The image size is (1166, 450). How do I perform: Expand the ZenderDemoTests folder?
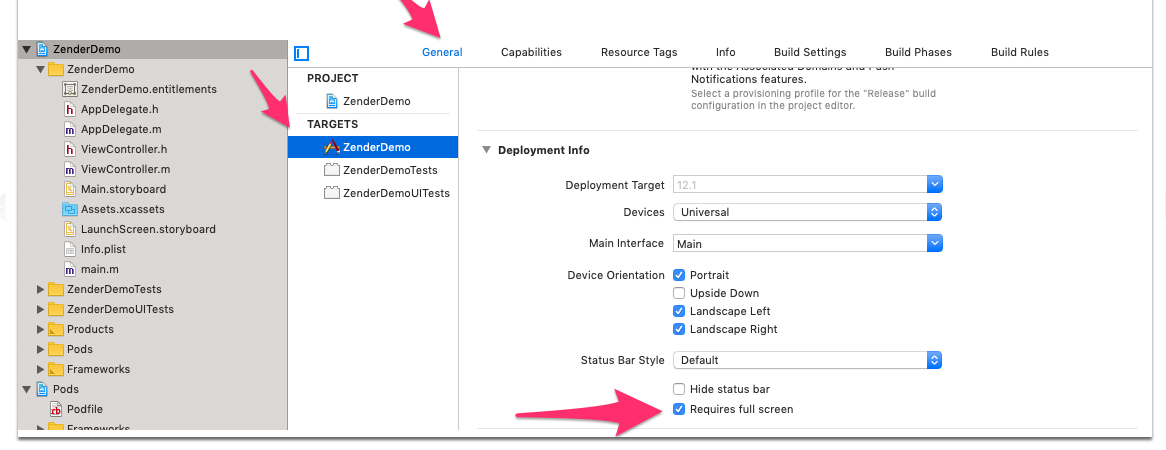click(41, 289)
